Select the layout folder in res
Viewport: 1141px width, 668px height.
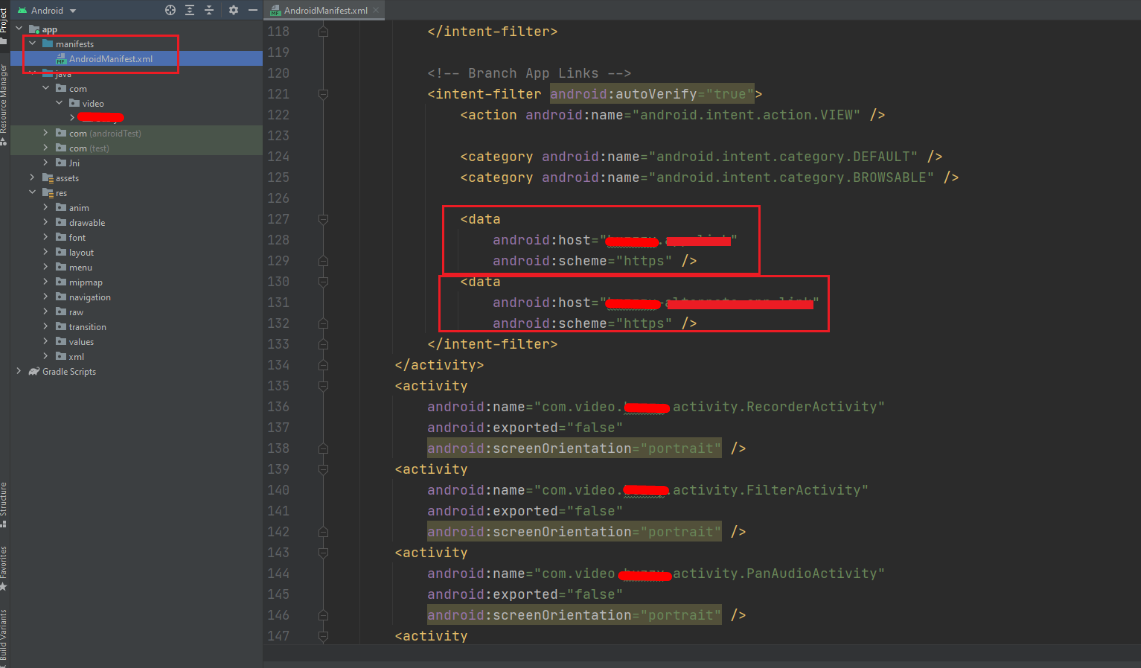[x=81, y=253]
